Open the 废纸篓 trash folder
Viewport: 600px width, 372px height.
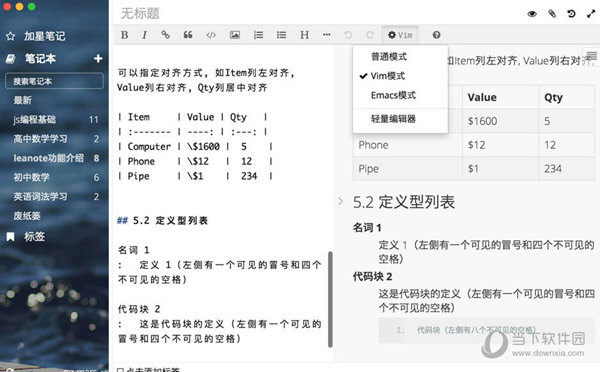(27, 216)
